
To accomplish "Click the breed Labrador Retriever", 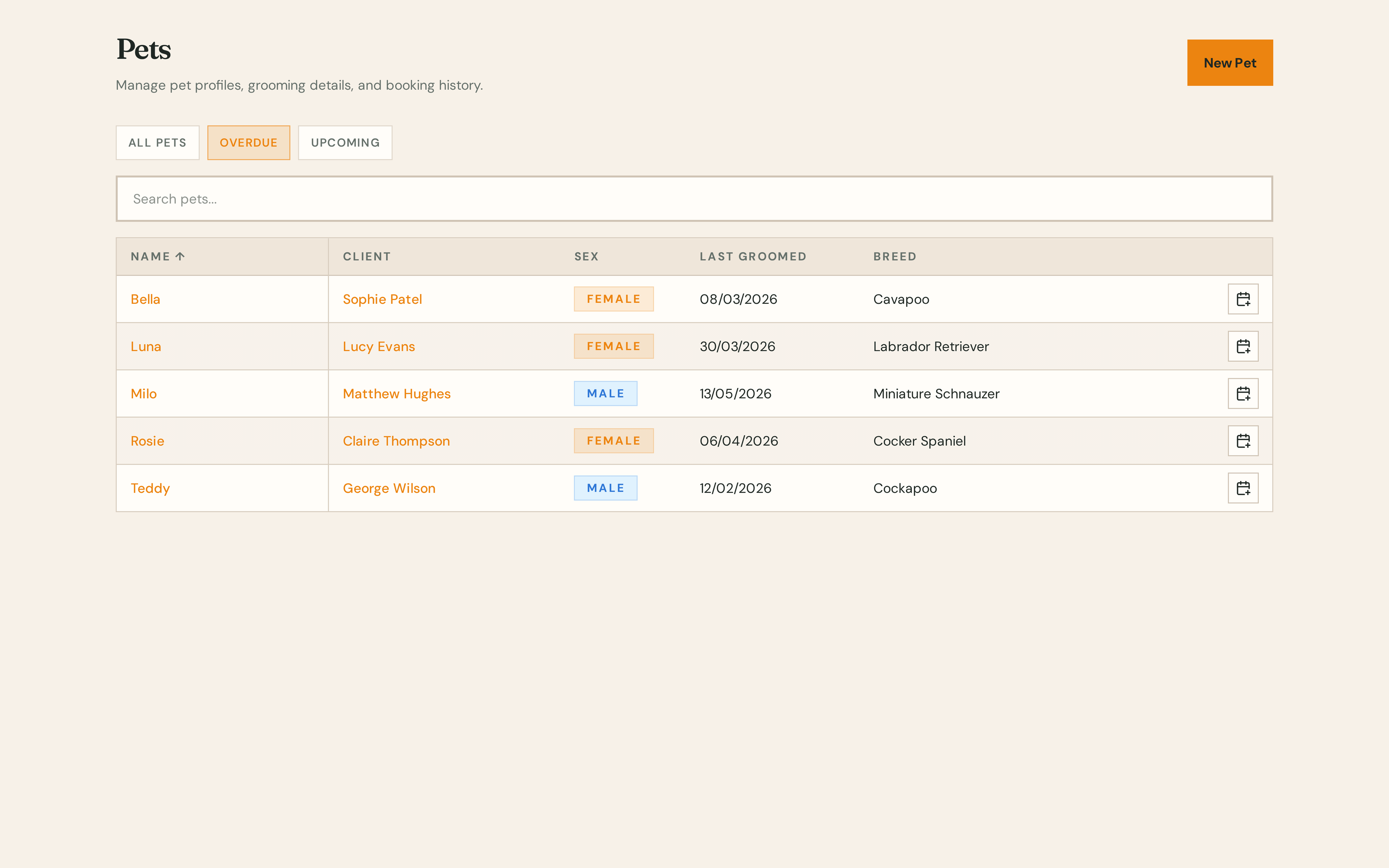I will (931, 346).
